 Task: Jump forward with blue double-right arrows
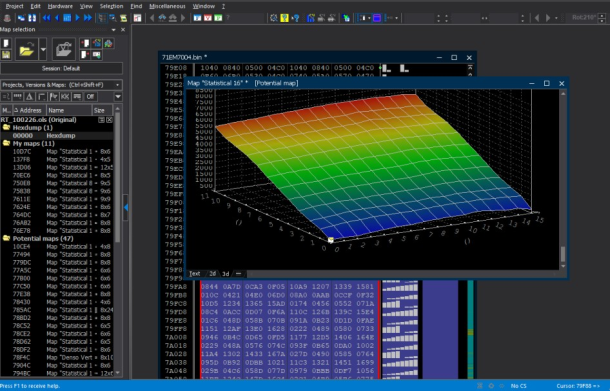pos(88,18)
